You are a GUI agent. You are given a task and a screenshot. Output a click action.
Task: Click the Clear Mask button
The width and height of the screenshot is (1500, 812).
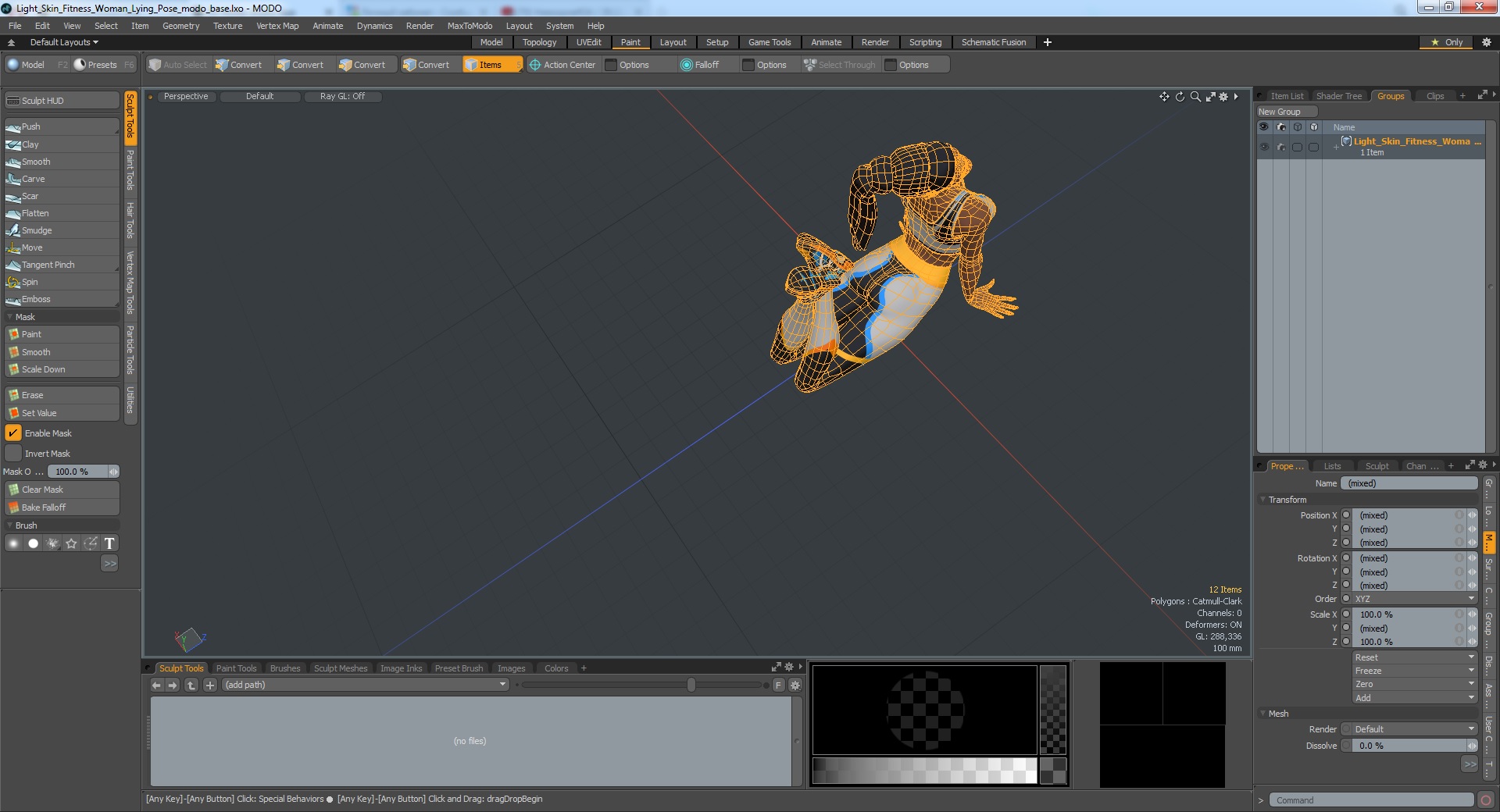61,490
